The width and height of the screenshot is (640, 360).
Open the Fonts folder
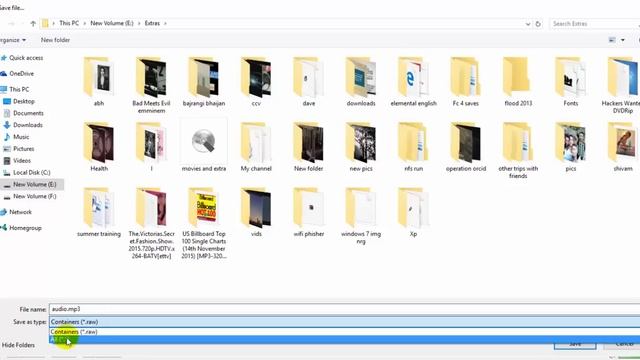pos(571,82)
